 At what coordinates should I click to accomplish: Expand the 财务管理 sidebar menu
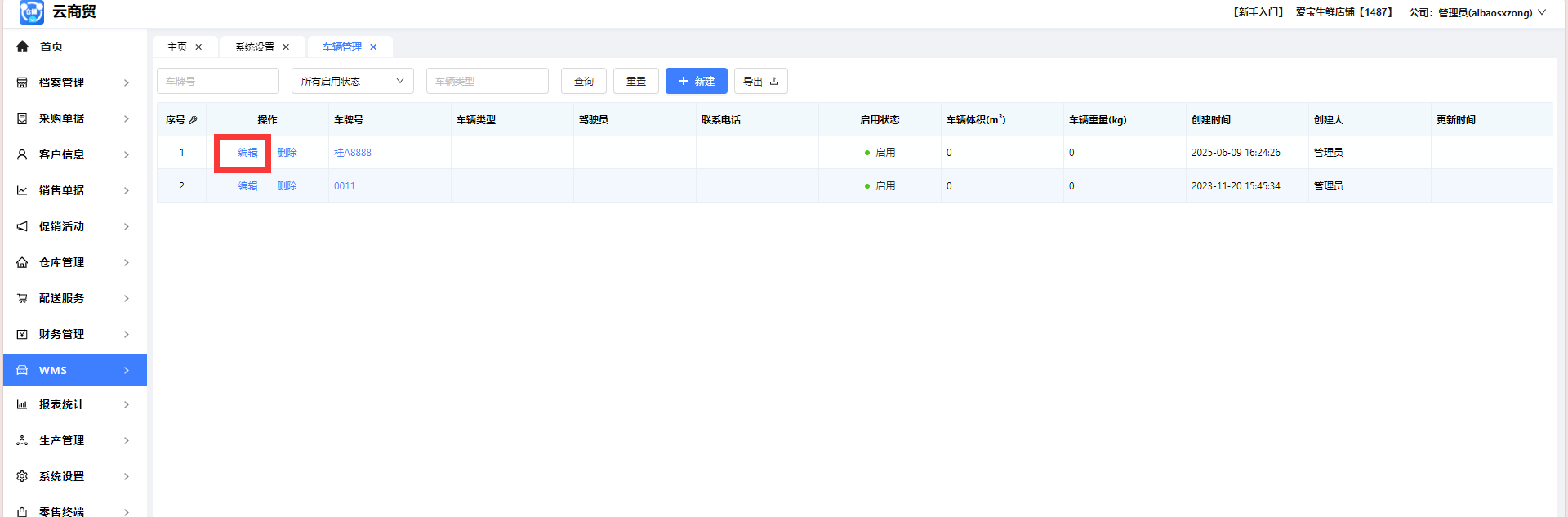(x=73, y=334)
